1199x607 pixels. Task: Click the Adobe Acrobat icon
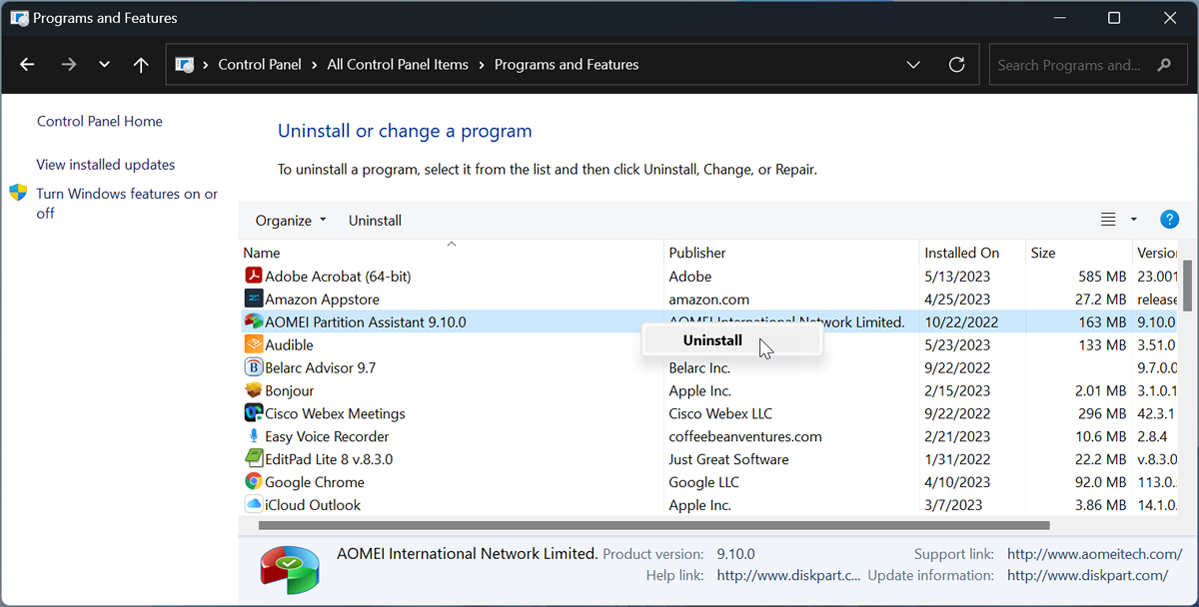point(253,276)
